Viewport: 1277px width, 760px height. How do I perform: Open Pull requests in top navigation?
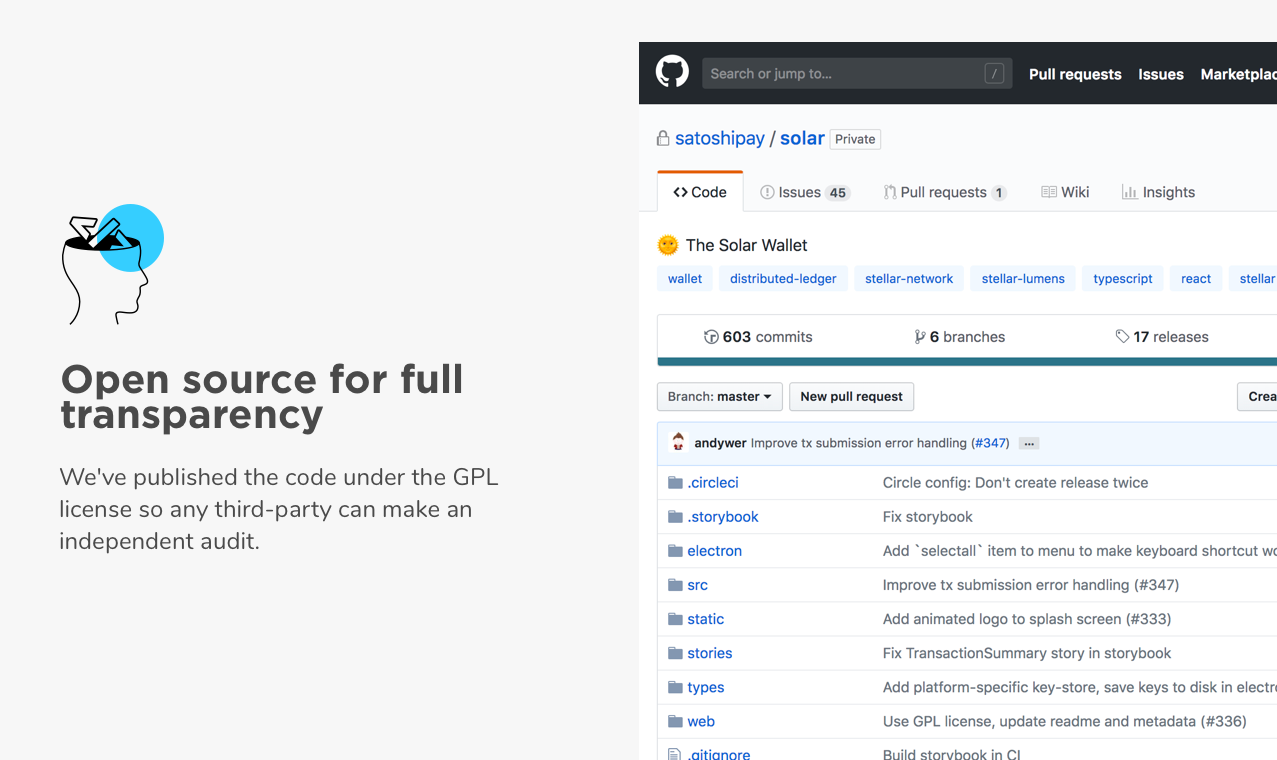pos(1075,74)
